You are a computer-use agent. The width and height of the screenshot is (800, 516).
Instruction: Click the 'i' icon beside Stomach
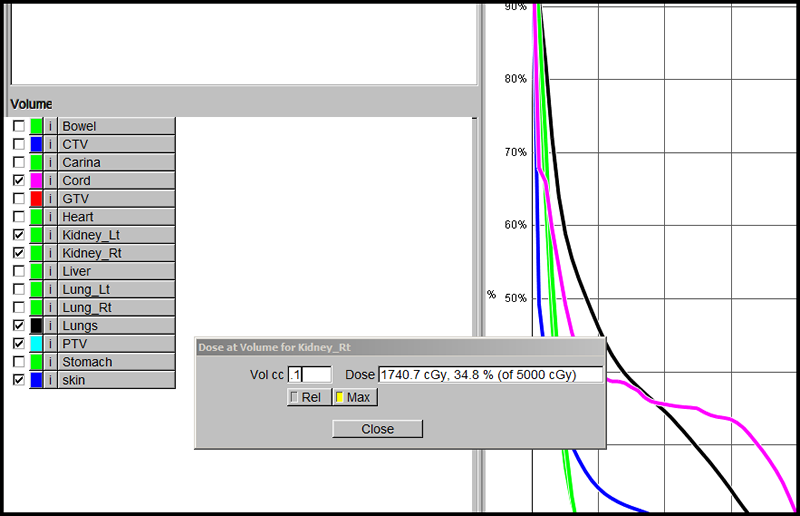(51, 362)
